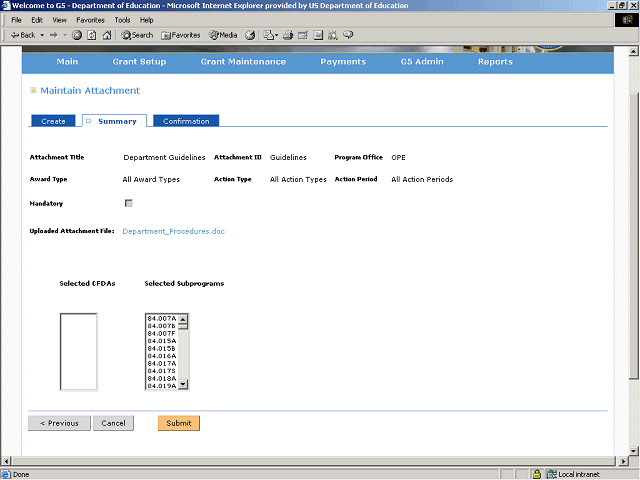This screenshot has width=640, height=480.
Task: Switch to the Create tab
Action: coord(53,121)
